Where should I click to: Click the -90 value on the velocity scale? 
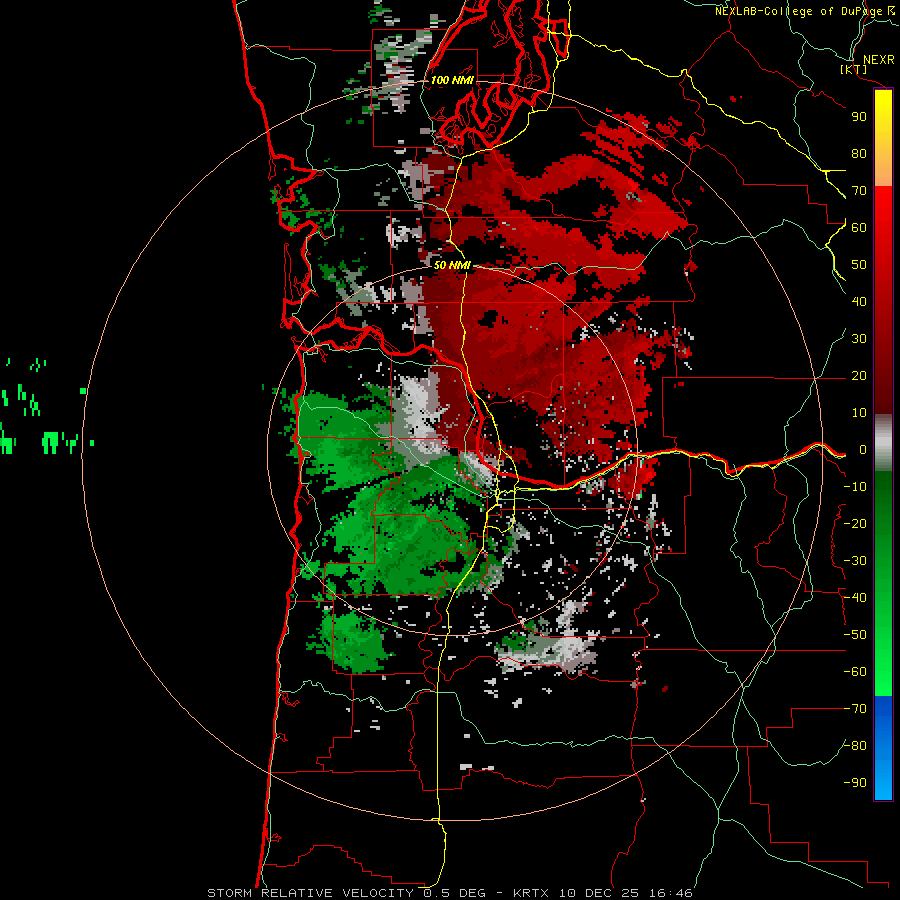click(855, 783)
